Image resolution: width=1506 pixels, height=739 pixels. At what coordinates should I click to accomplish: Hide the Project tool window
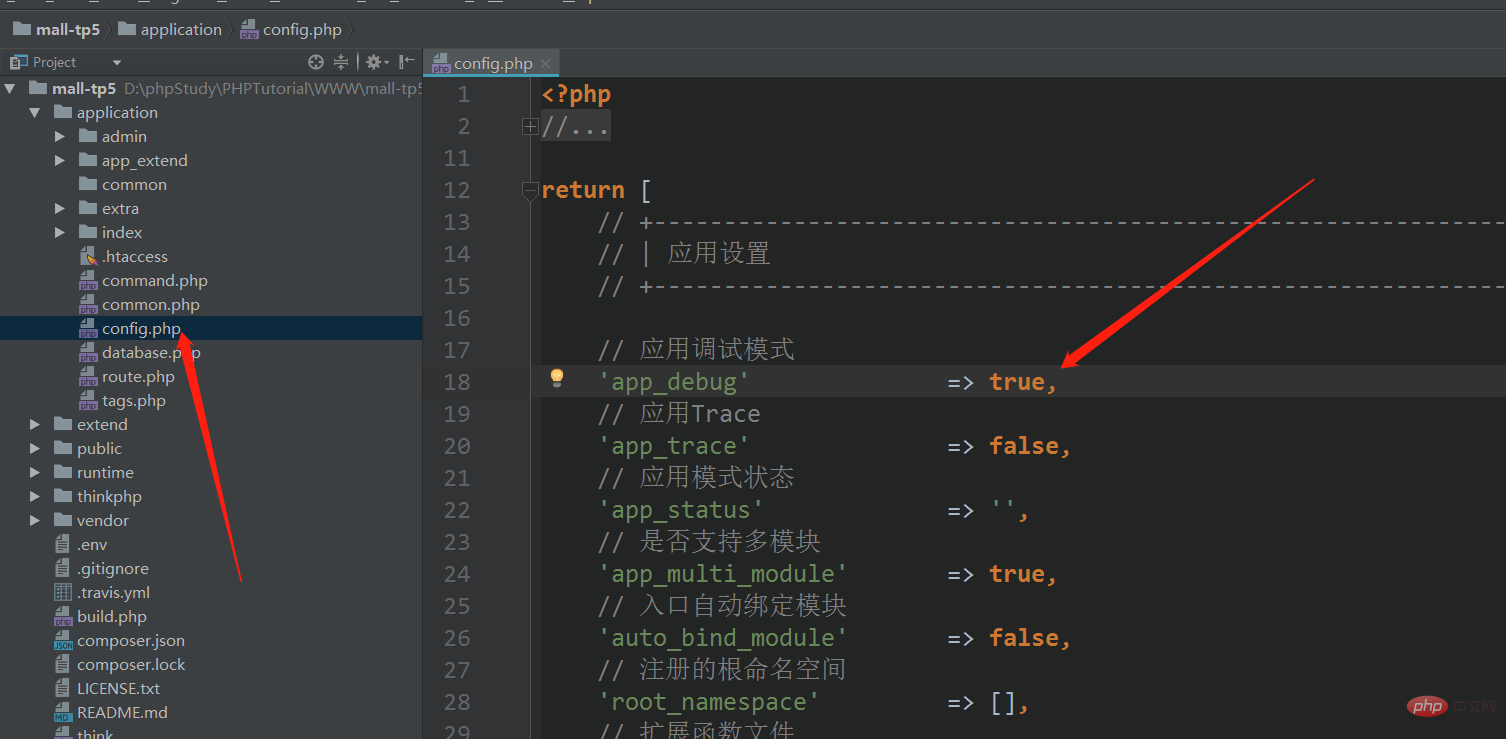[406, 62]
